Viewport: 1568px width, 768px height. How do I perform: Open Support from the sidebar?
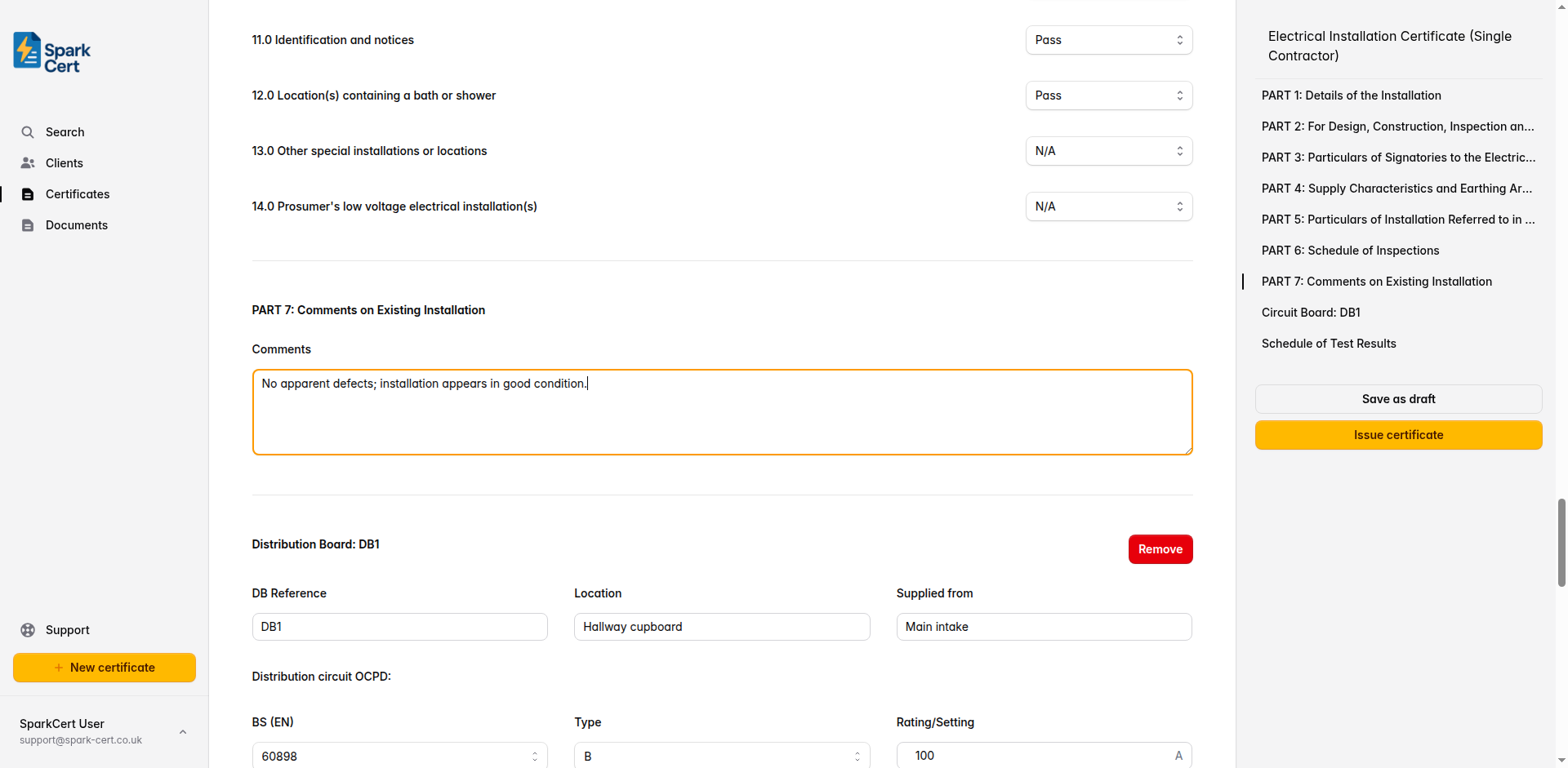point(28,629)
